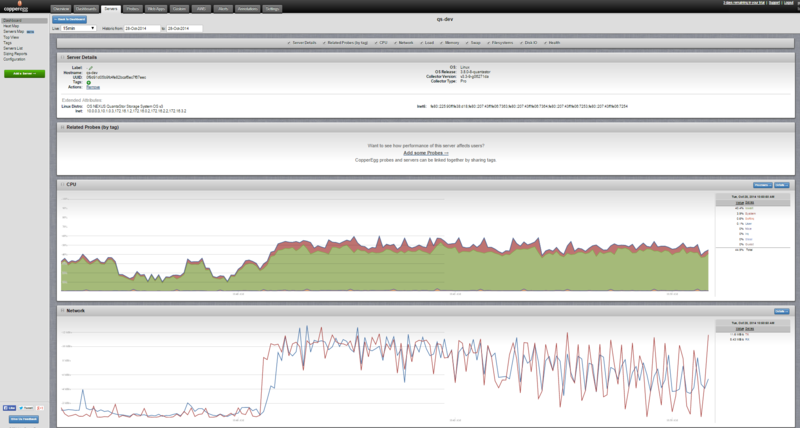
Task: Edit the server label with the pencil icon
Action: 91,68
